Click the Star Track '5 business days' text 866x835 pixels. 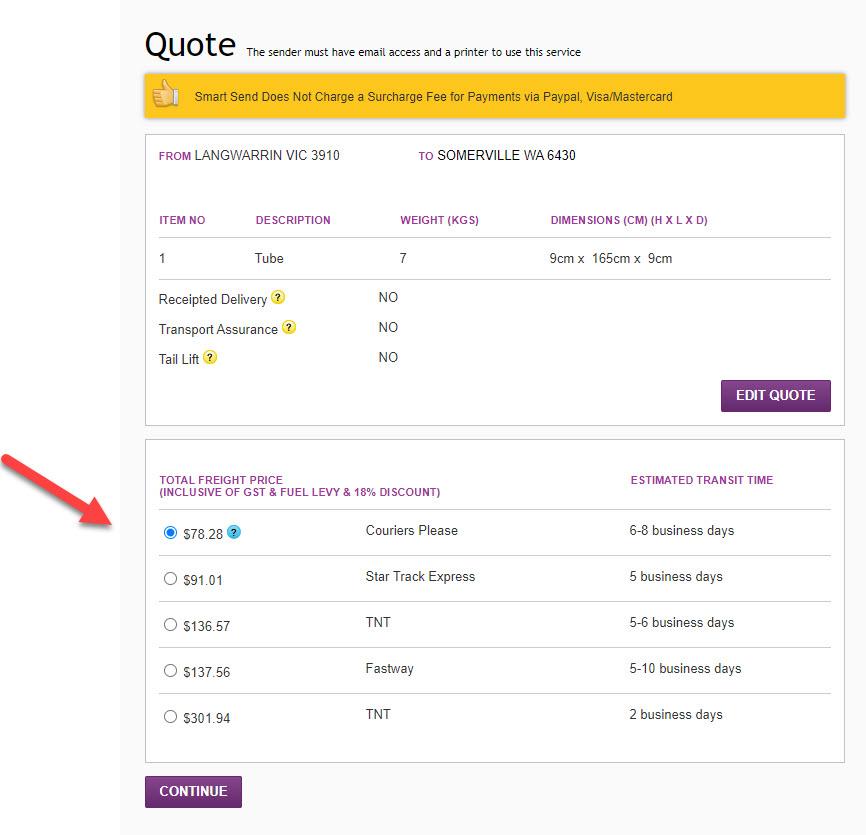(676, 577)
